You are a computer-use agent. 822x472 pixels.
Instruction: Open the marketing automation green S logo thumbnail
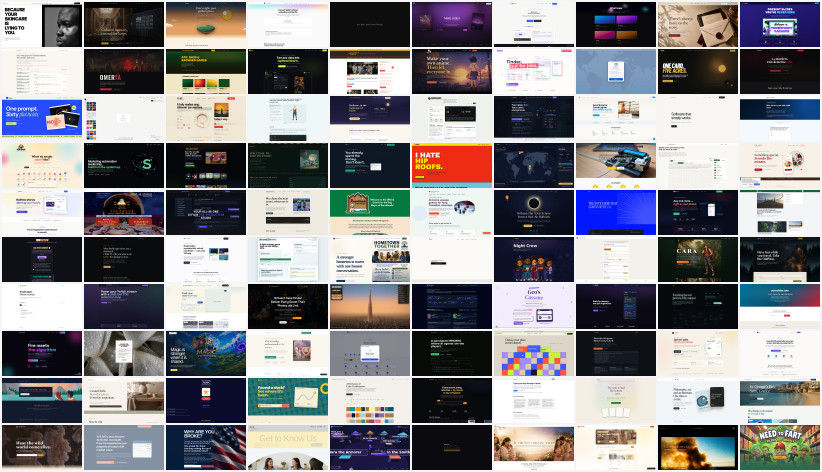coord(124,165)
